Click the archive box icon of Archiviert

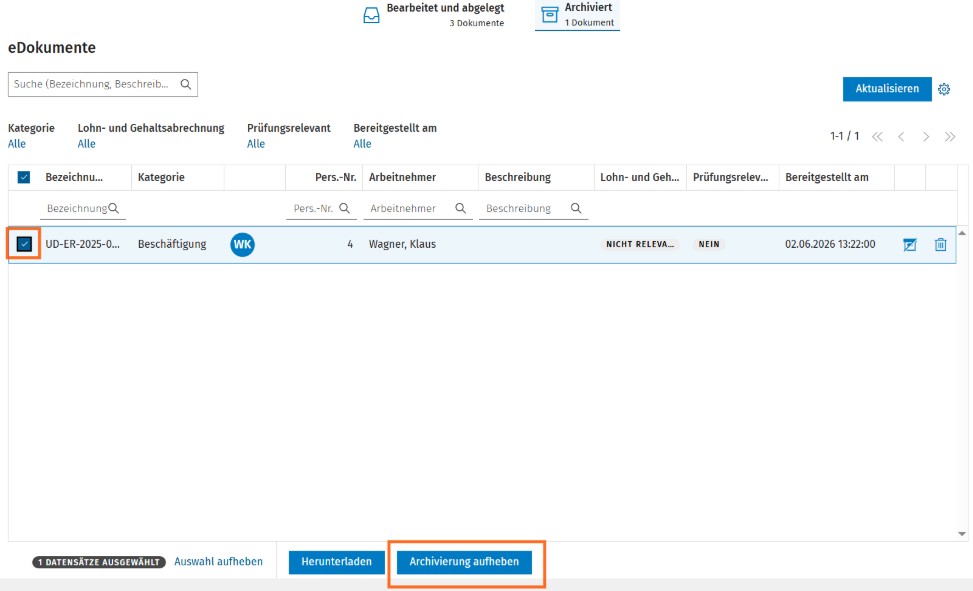click(550, 15)
